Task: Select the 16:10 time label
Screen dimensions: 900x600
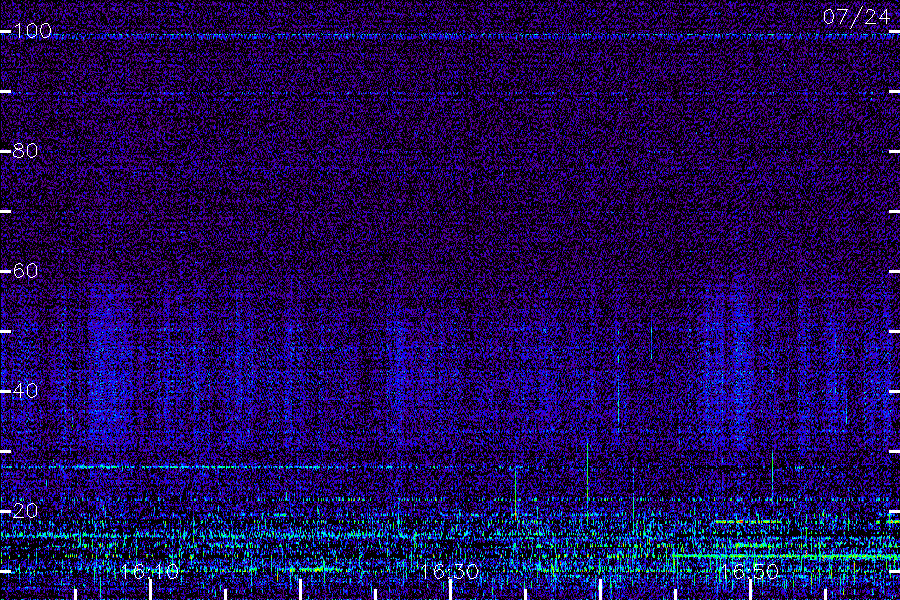Action: [x=150, y=572]
